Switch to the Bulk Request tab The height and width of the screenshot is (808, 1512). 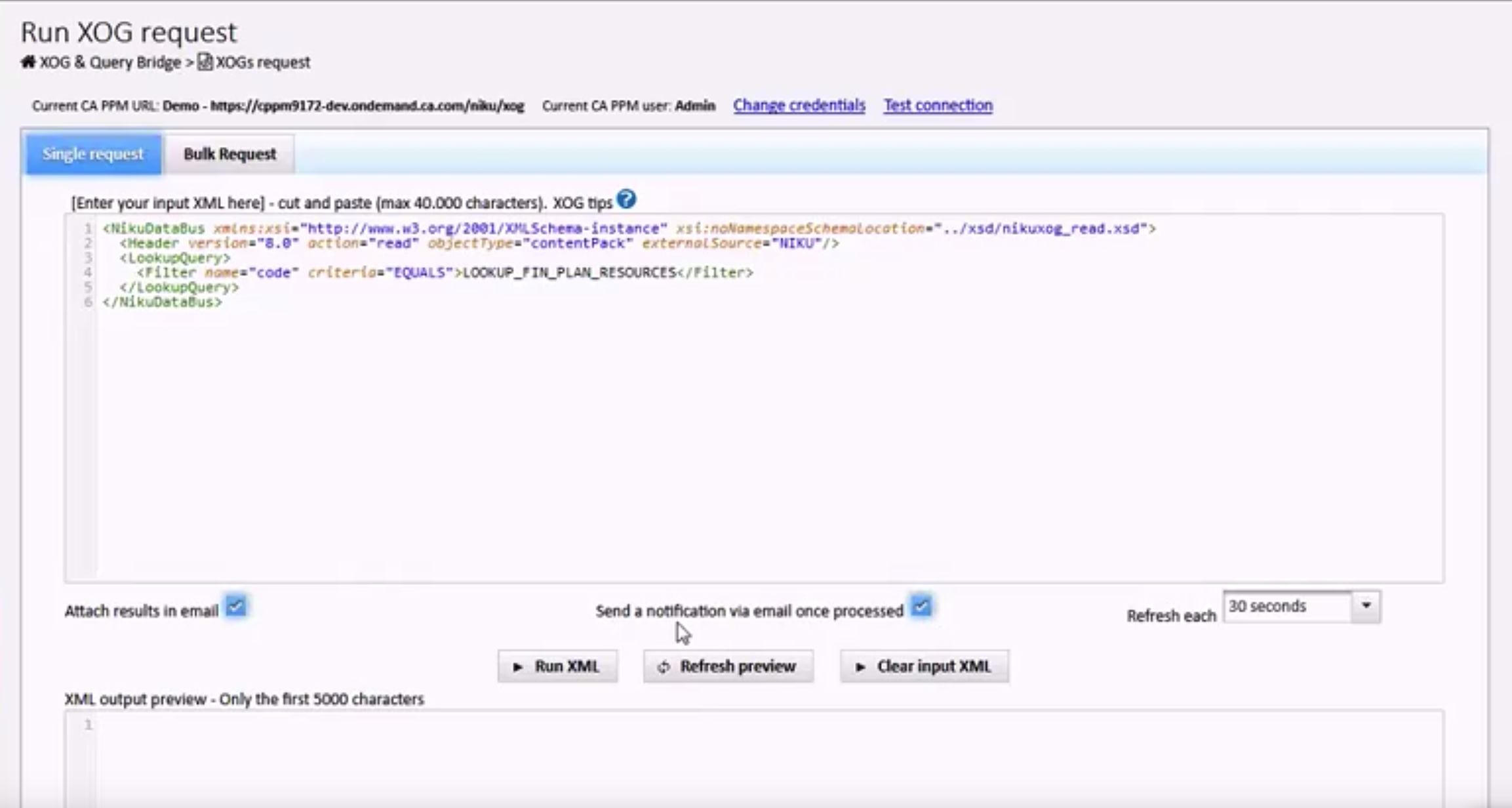[229, 154]
